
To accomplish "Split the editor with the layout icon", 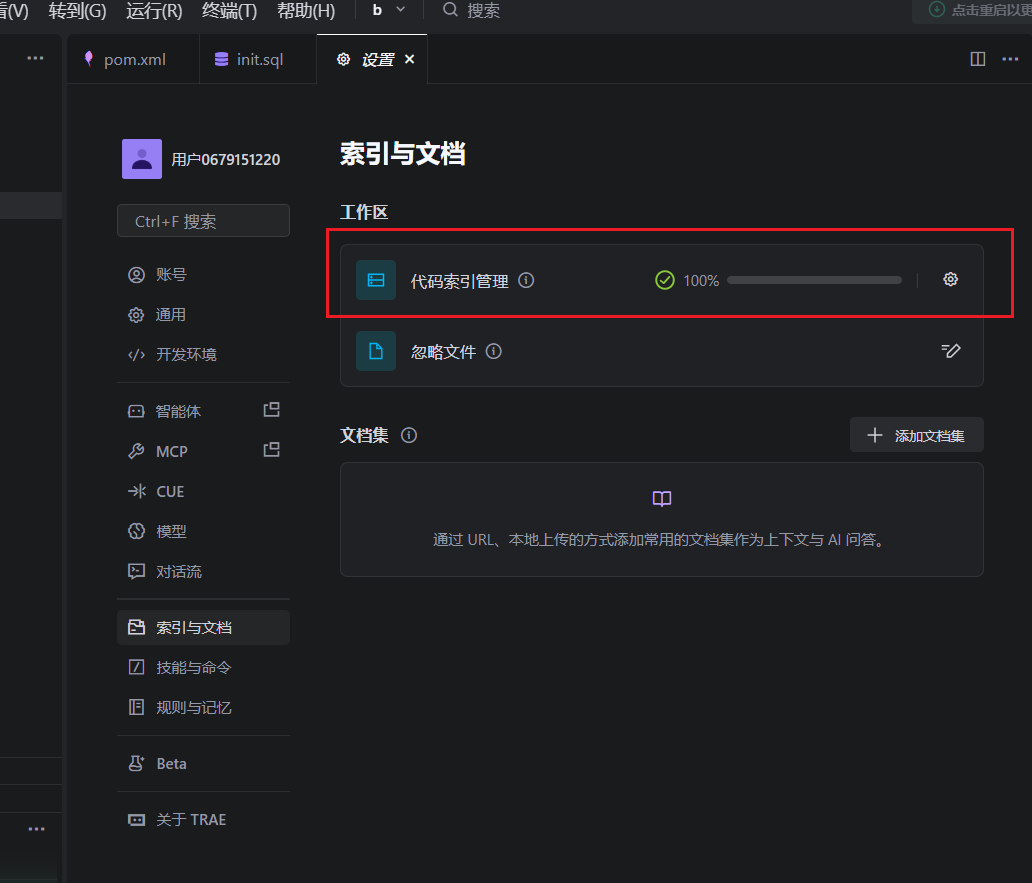I will pyautogui.click(x=978, y=59).
